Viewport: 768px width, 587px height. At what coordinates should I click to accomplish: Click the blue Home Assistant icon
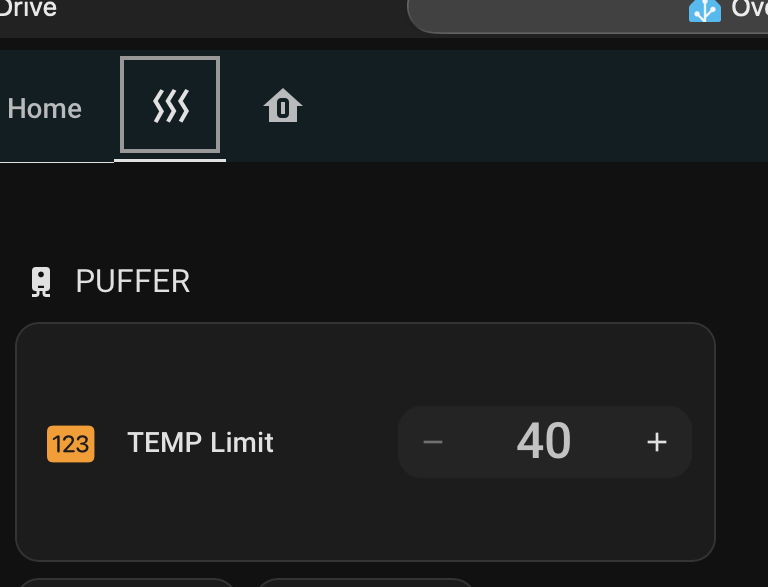(705, 10)
